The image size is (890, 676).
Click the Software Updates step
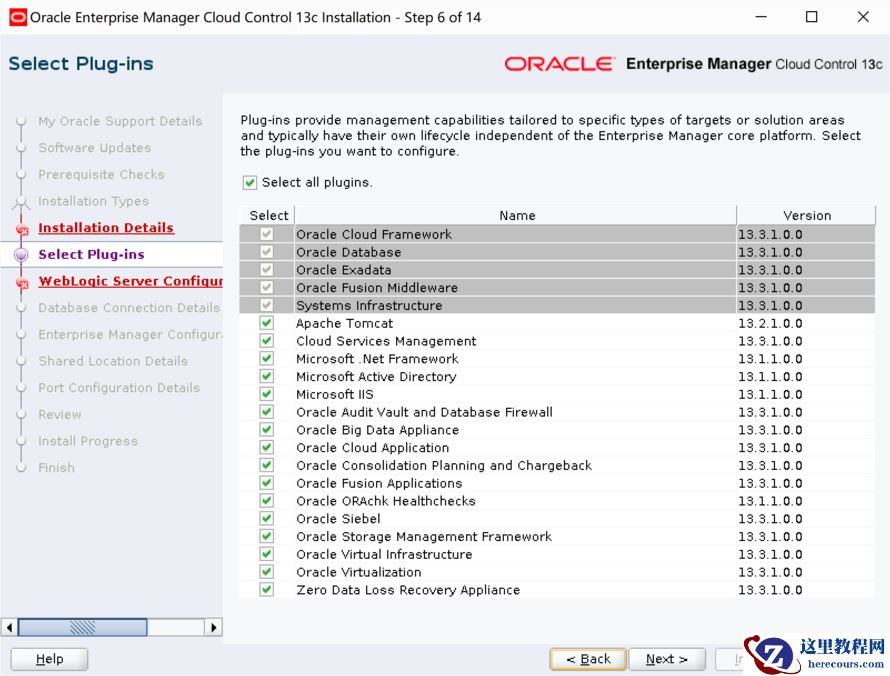(95, 148)
